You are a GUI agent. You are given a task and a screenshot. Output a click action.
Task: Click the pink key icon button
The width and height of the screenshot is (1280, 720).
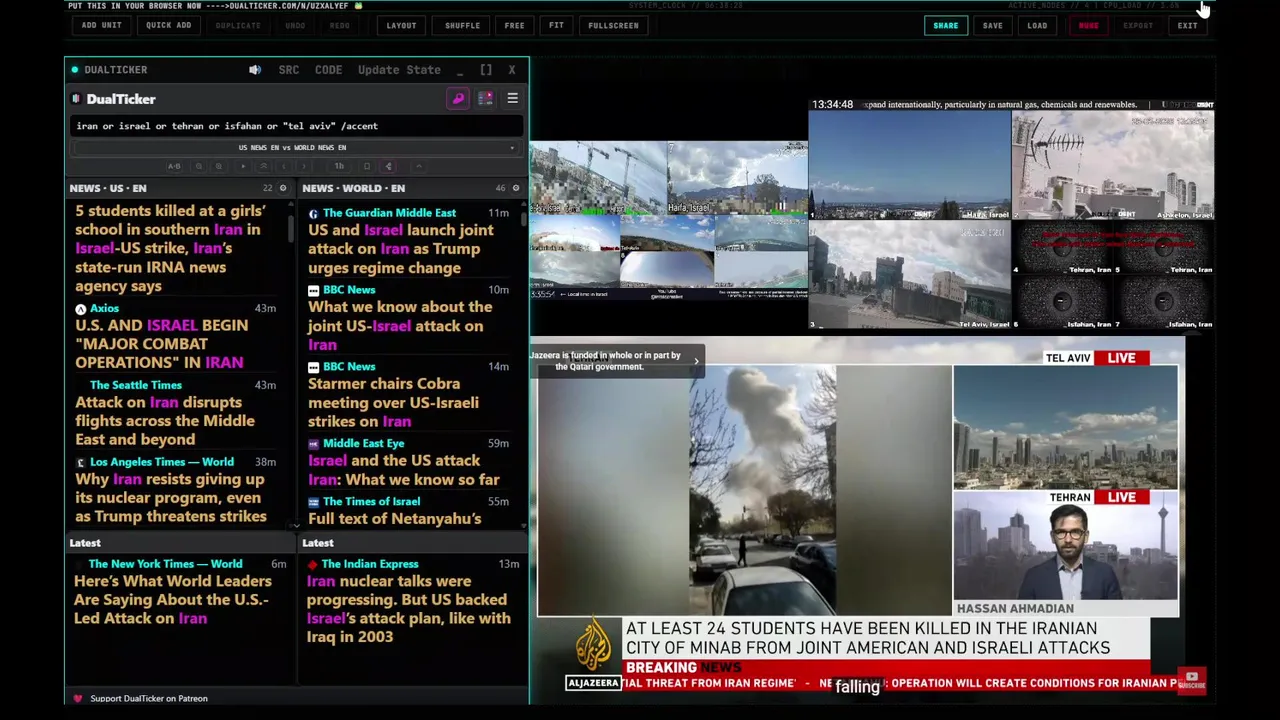[x=458, y=99]
